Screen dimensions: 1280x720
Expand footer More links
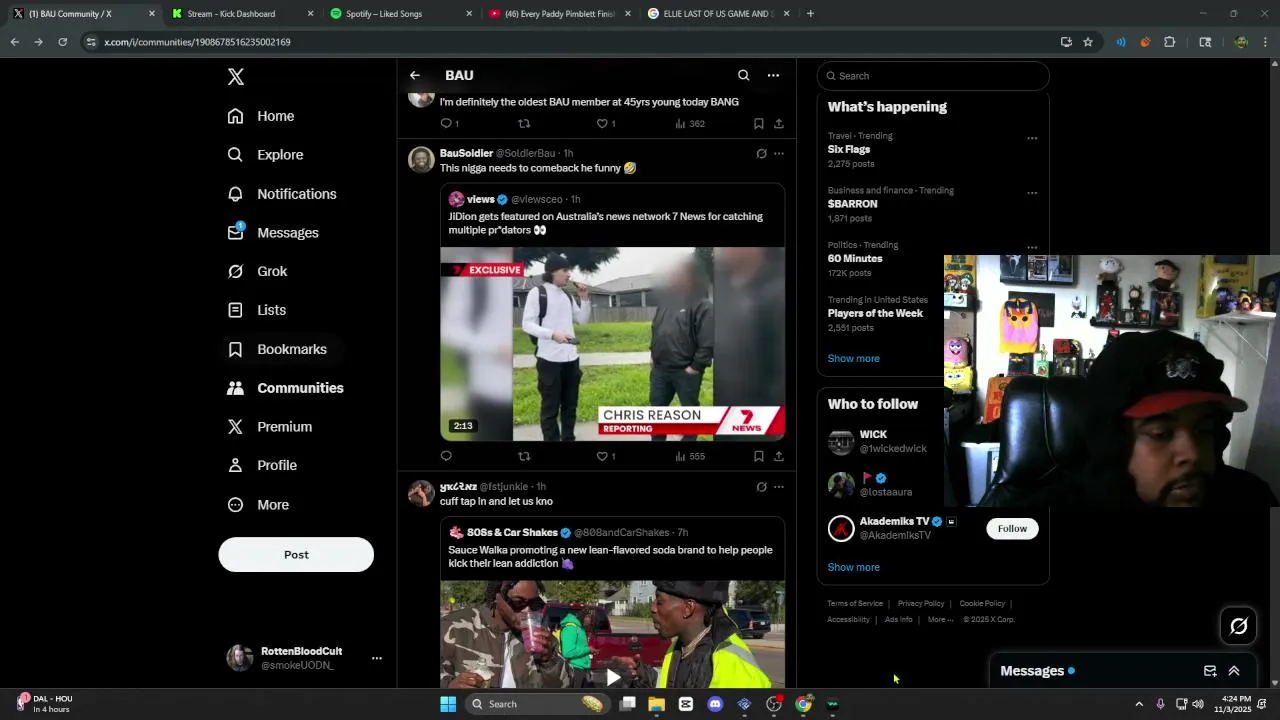click(938, 620)
